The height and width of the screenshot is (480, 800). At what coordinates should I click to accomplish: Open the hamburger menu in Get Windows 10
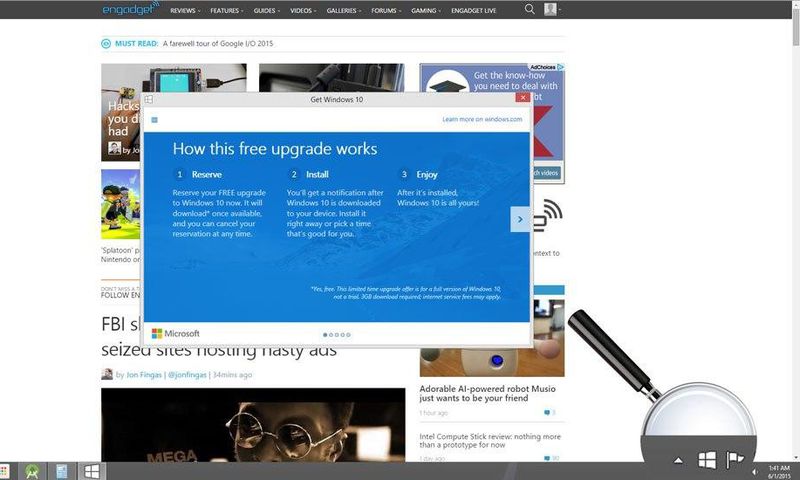pos(155,120)
